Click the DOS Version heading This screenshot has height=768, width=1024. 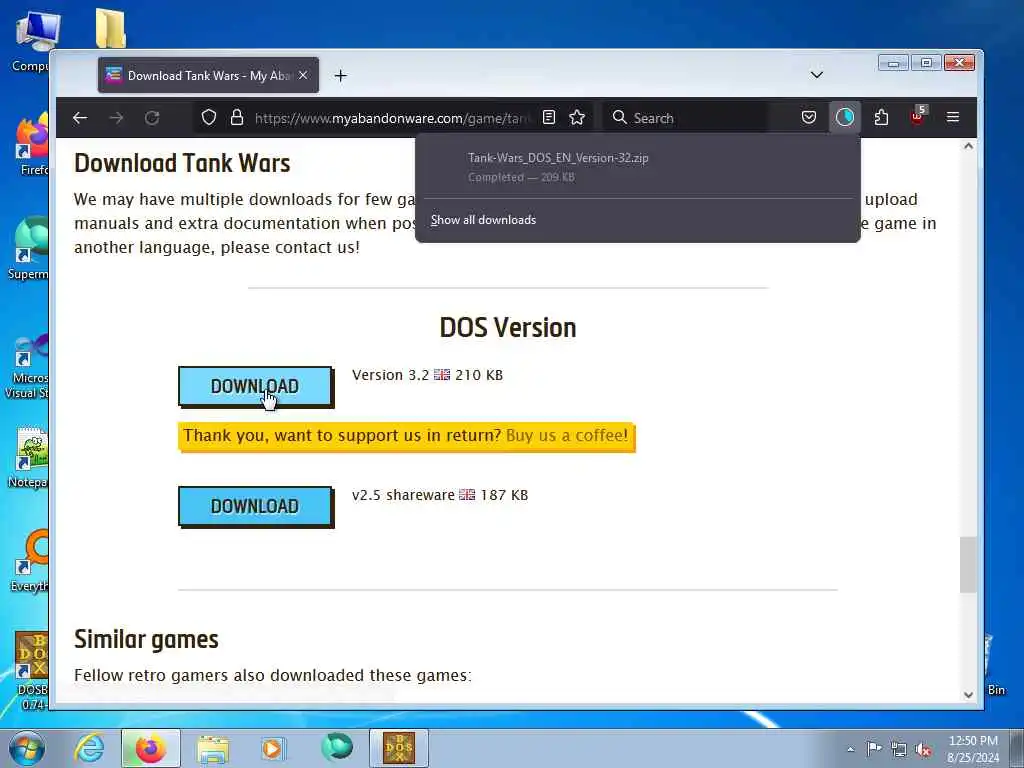tap(507, 328)
